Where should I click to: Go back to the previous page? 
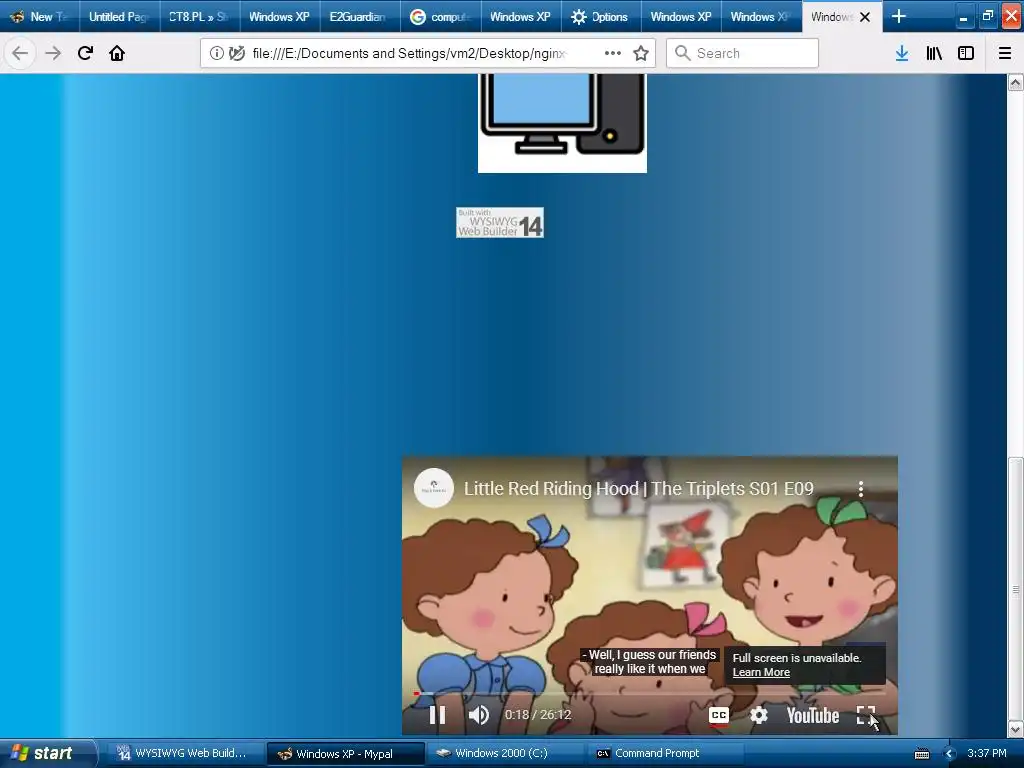click(20, 53)
